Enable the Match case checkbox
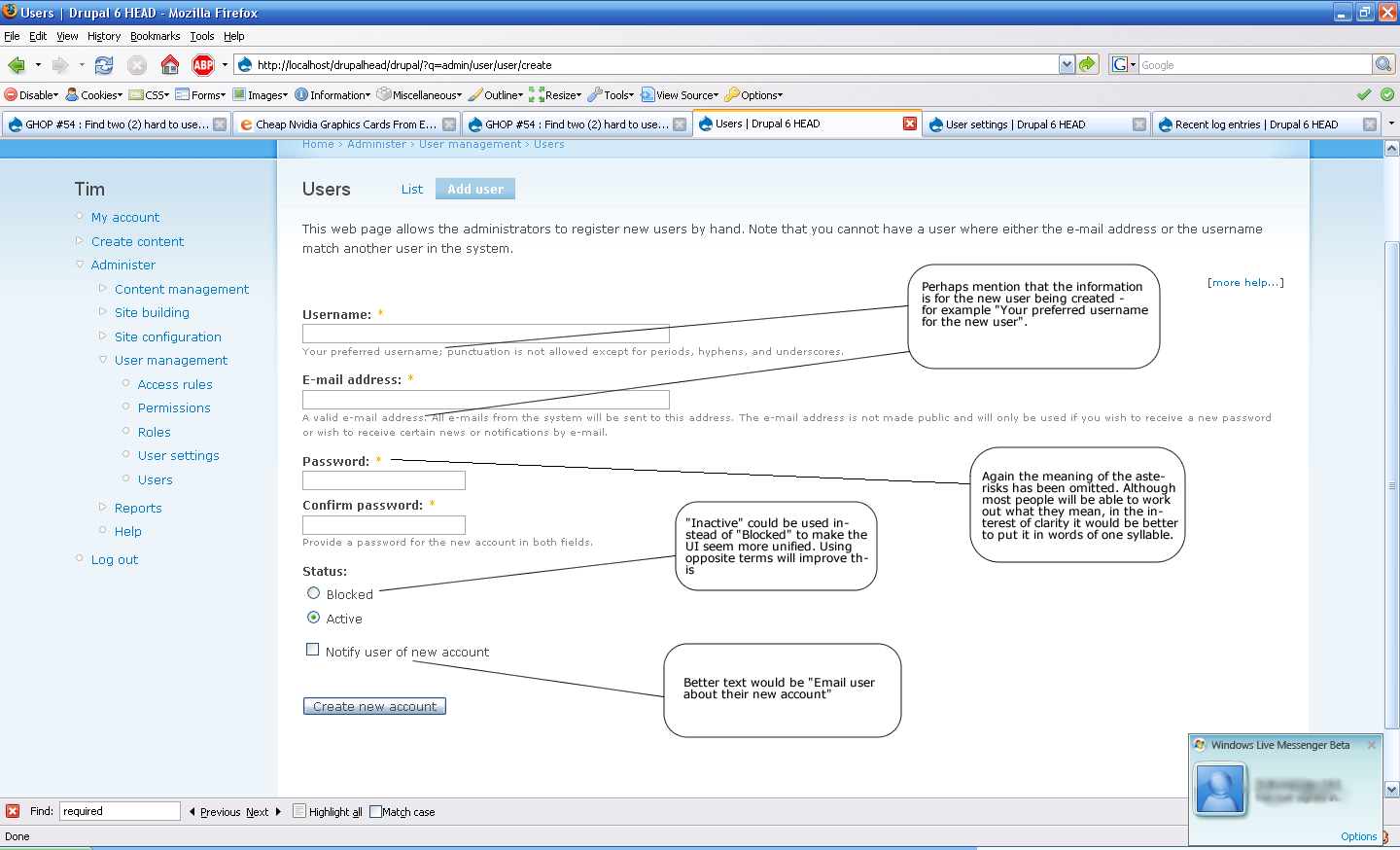The width and height of the screenshot is (1400, 850). tap(375, 812)
